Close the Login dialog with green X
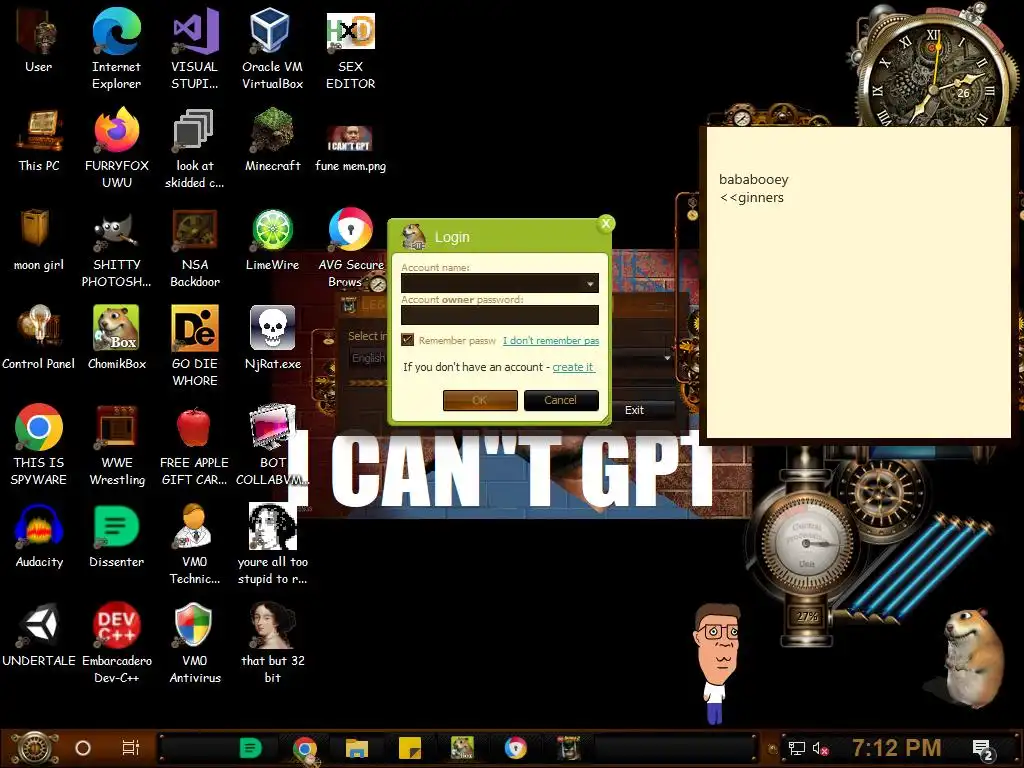The image size is (1024, 768). [x=606, y=224]
